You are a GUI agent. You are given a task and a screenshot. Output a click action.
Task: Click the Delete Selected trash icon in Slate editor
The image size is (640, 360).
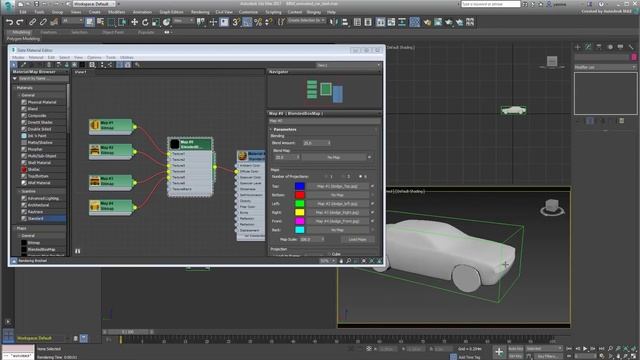coord(49,65)
